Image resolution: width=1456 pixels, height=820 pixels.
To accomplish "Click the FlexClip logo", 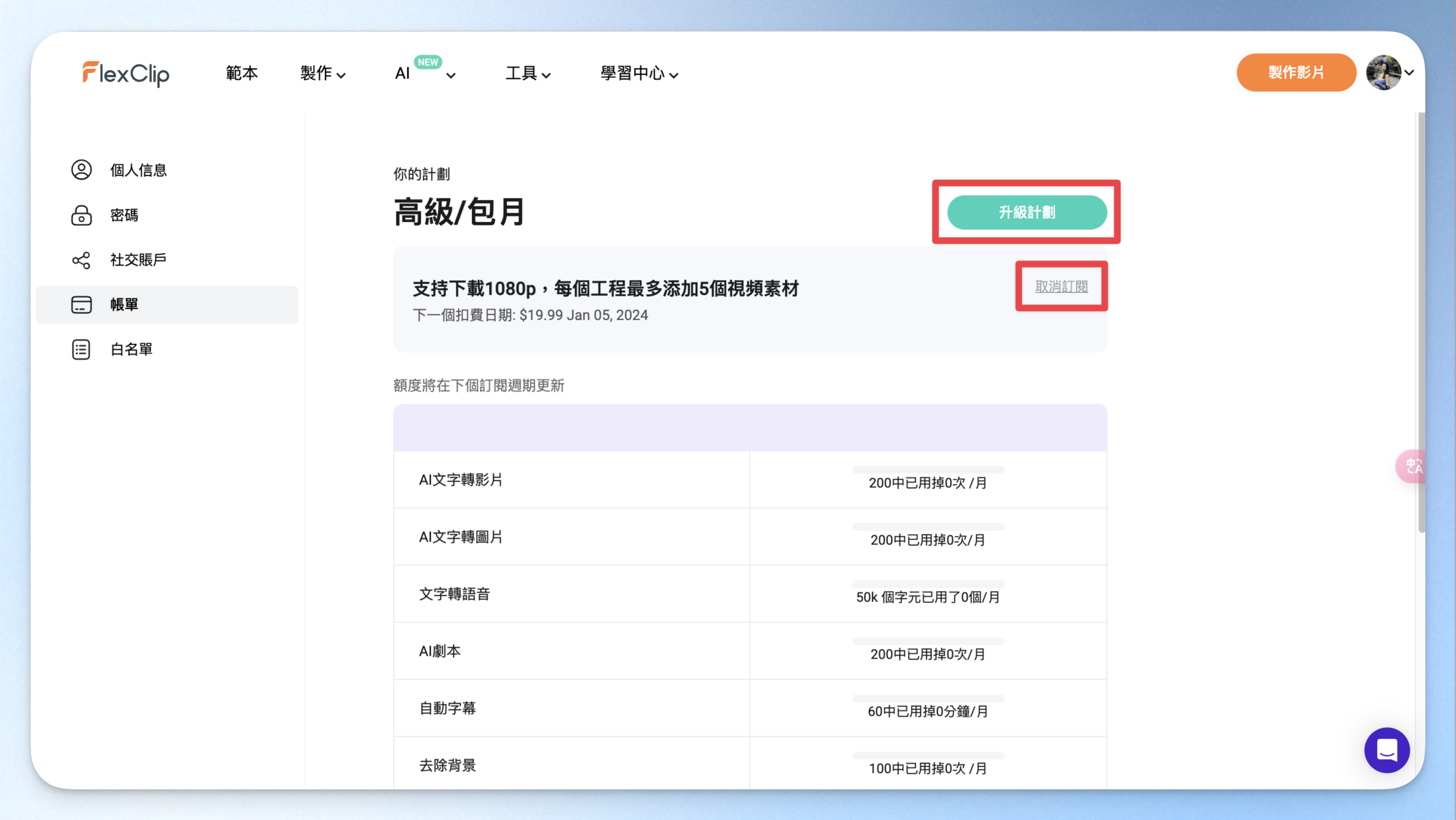I will click(x=126, y=74).
